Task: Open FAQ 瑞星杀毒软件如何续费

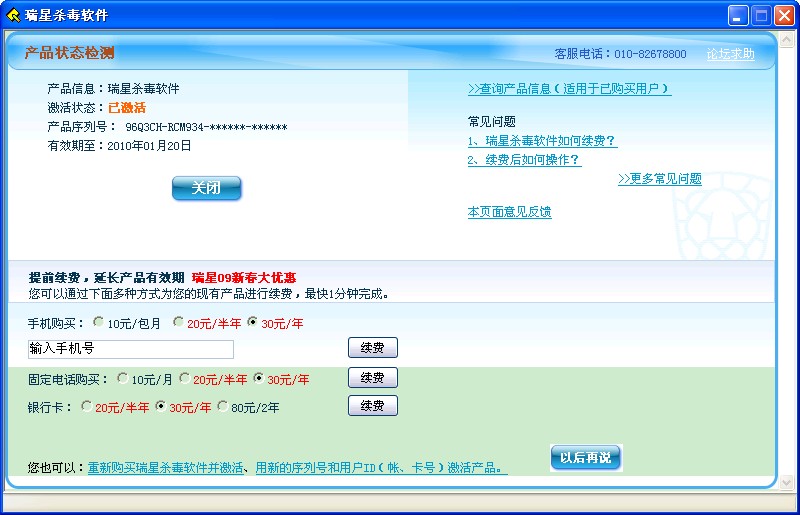Action: [542, 141]
